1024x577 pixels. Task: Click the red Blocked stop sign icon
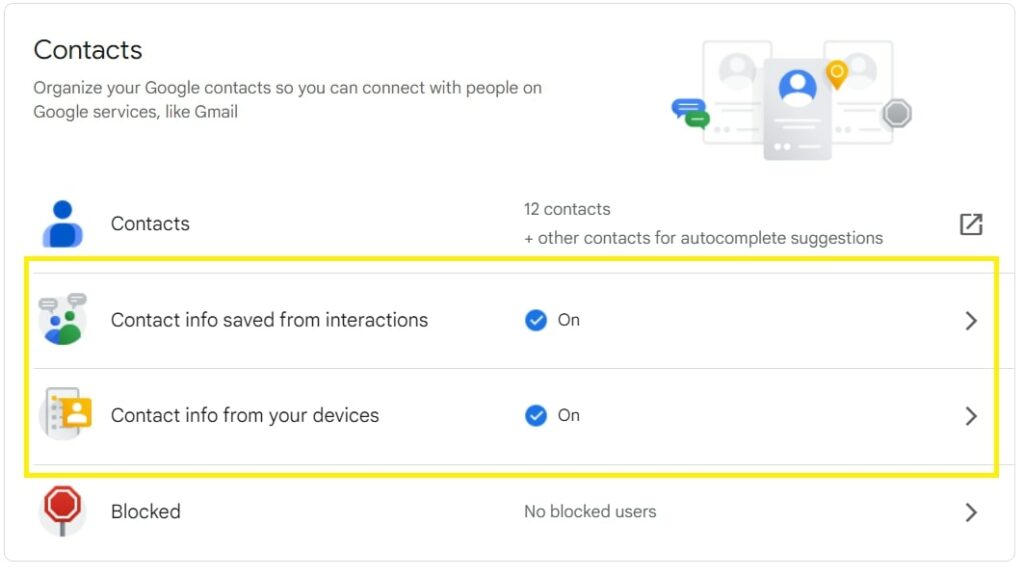62,511
